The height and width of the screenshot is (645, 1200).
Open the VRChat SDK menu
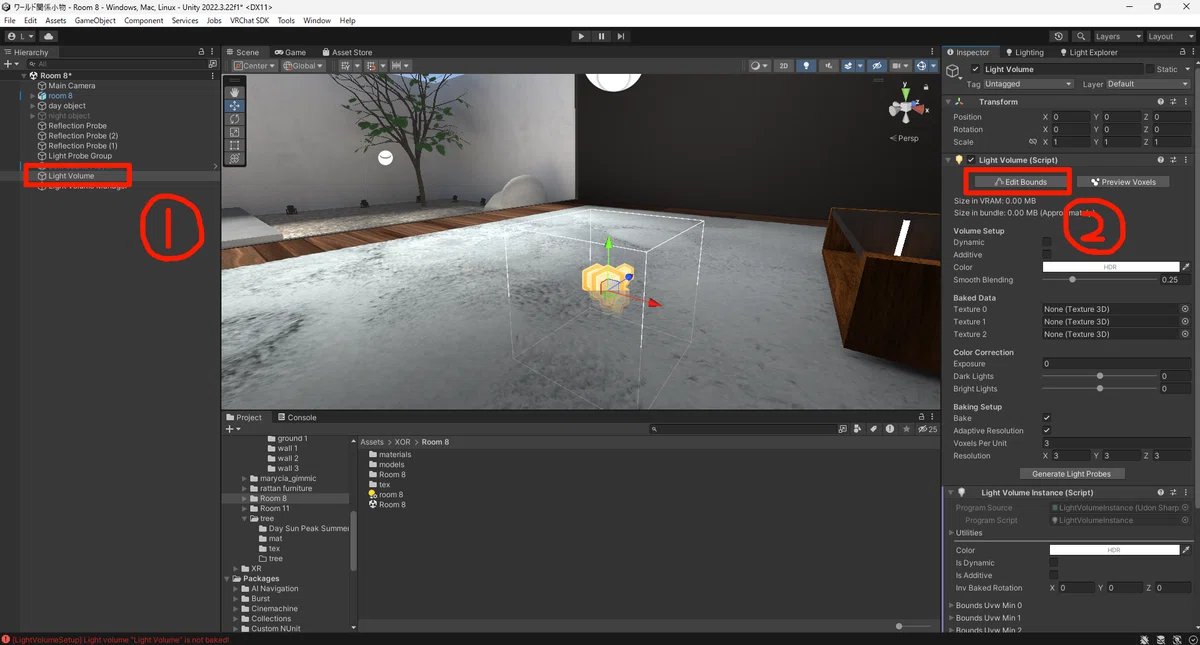tap(249, 20)
